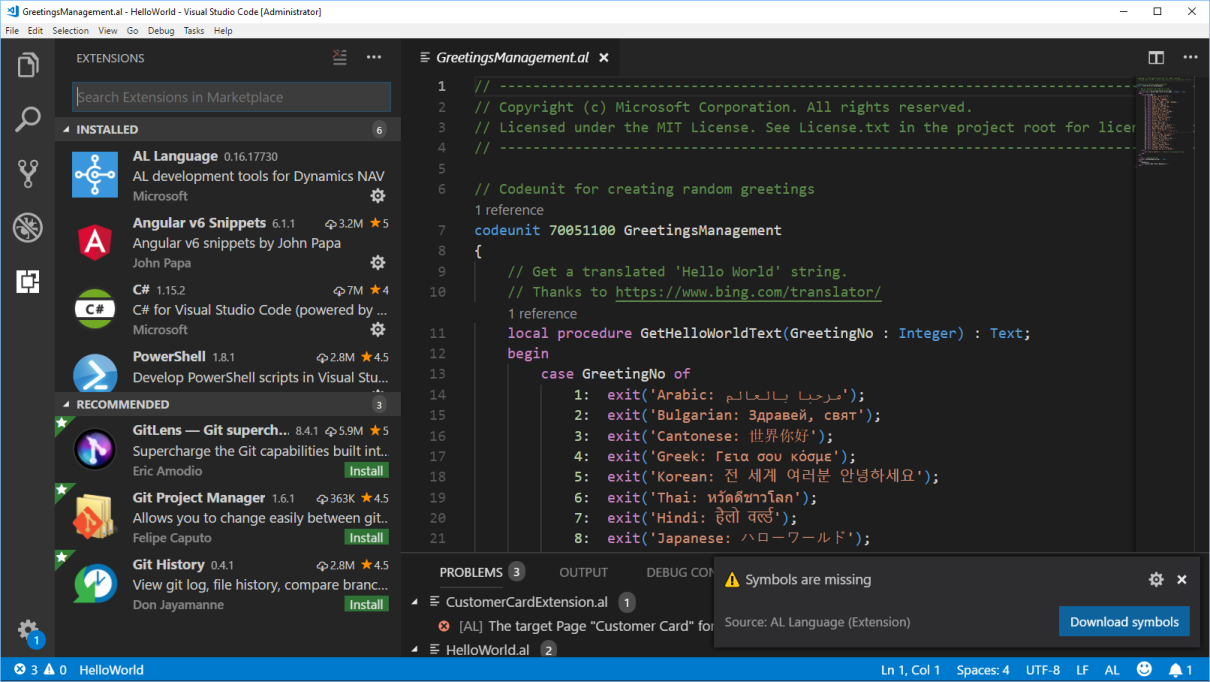Collapse the HelloWorld.al problems group
This screenshot has height=682, width=1210.
pos(415,650)
